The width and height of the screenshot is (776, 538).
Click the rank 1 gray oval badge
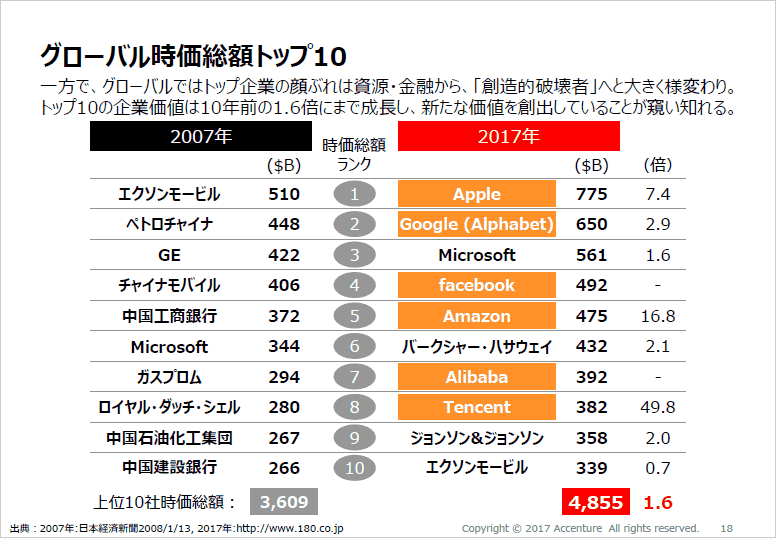click(354, 194)
